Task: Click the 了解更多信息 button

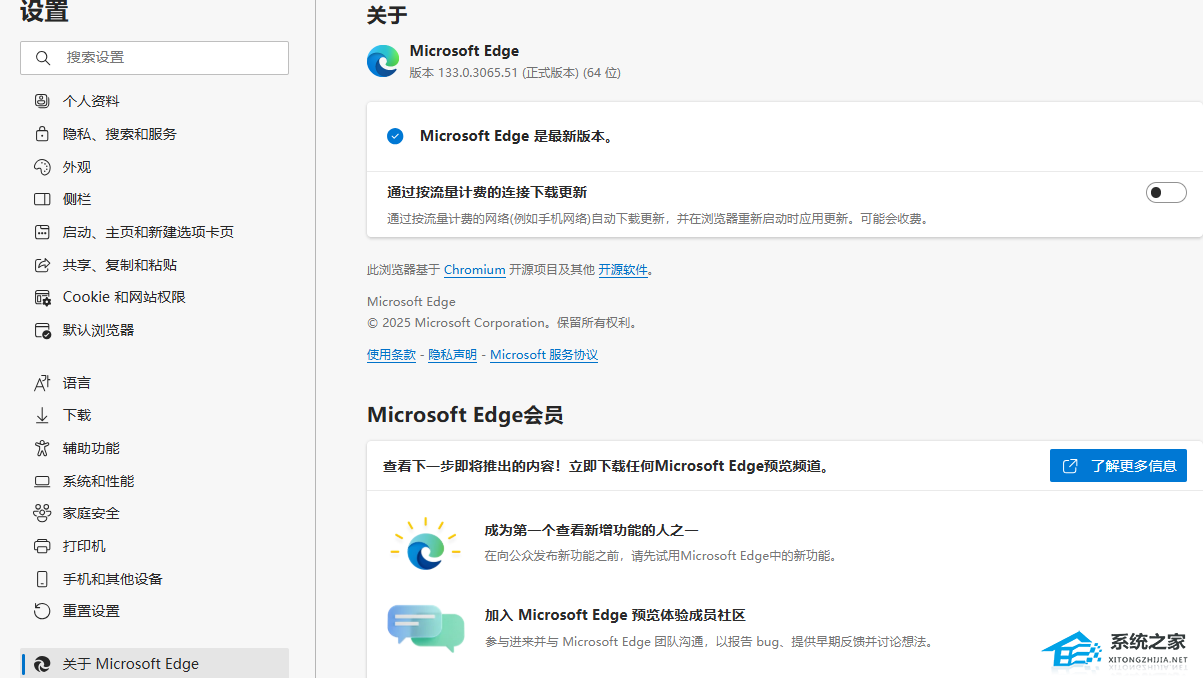Action: point(1117,465)
